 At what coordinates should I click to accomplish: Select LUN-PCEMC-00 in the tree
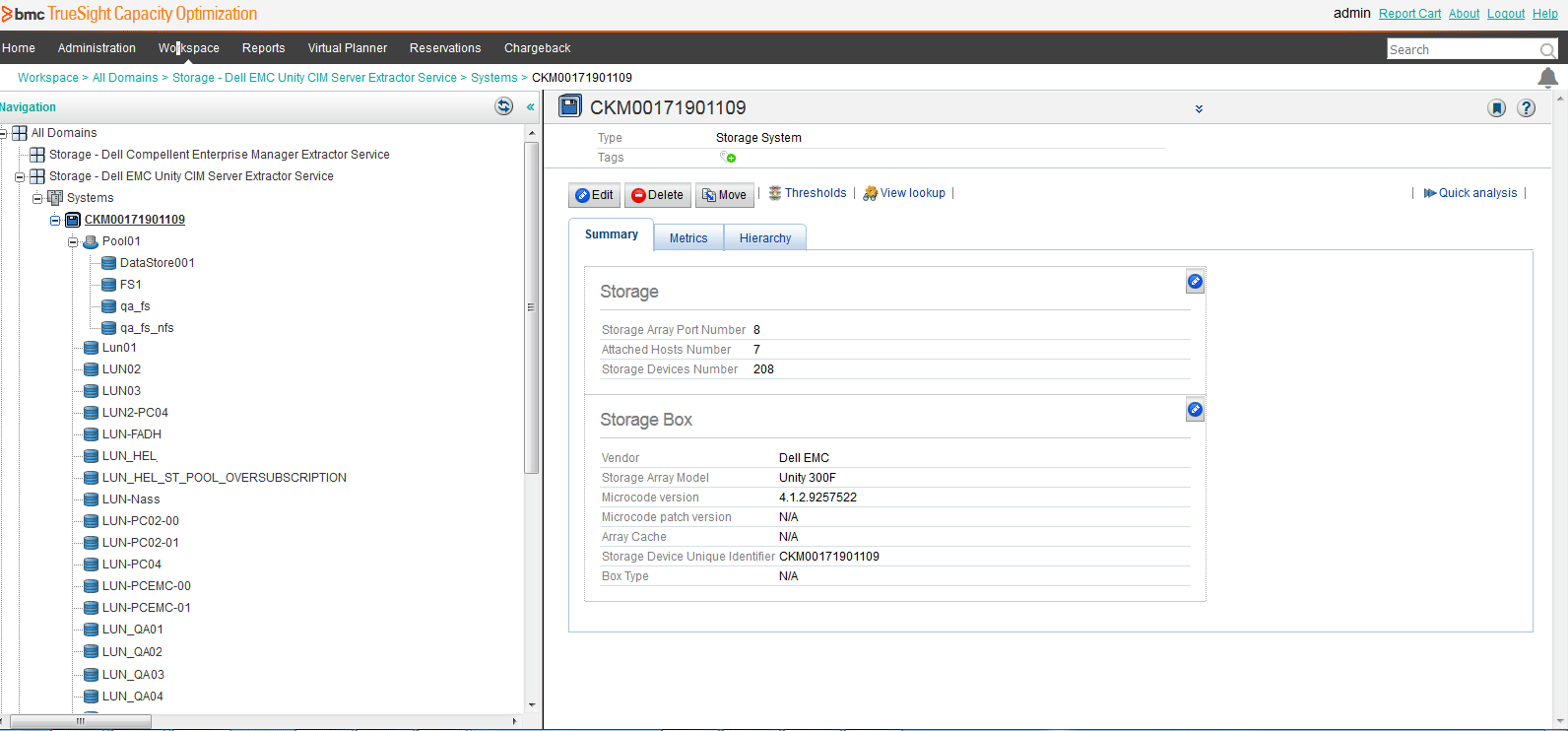147,586
